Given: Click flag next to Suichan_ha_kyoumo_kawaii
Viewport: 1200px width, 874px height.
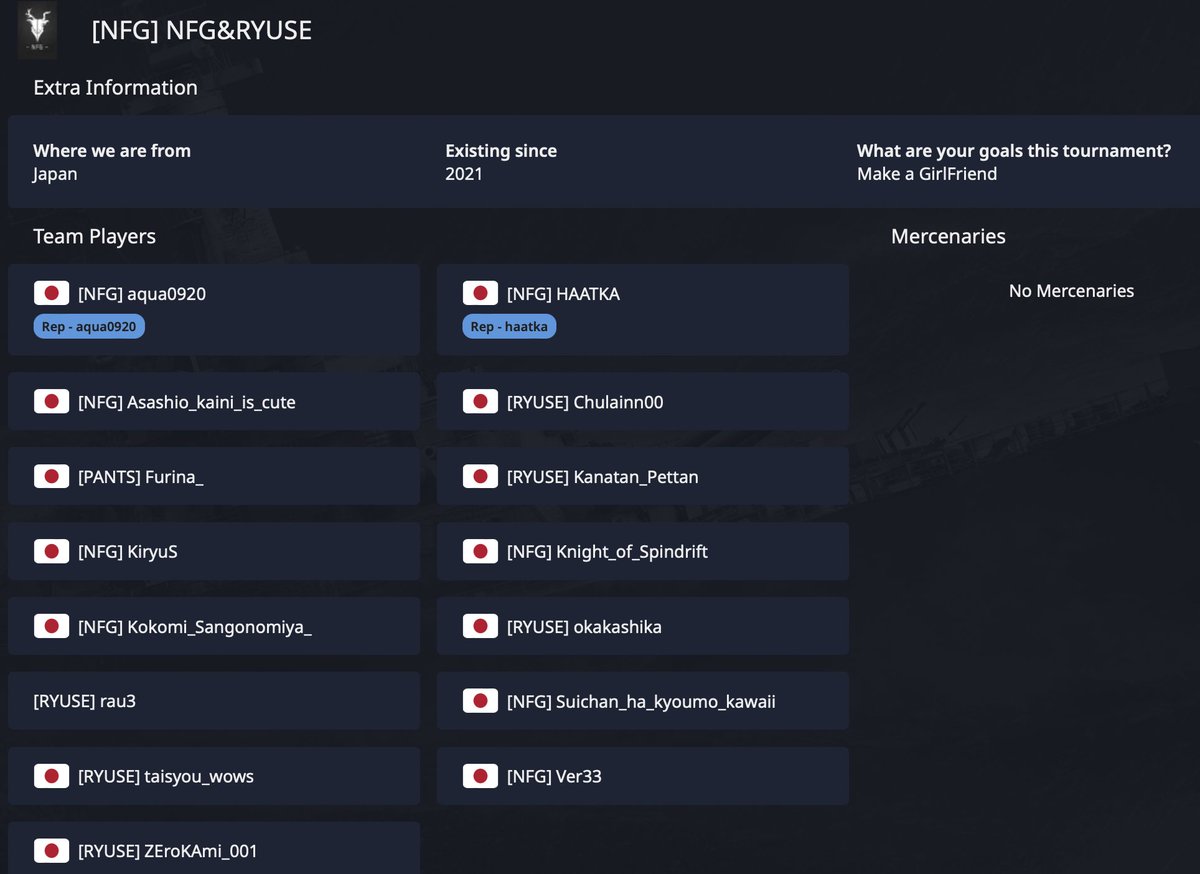Looking at the screenshot, I should [x=480, y=701].
